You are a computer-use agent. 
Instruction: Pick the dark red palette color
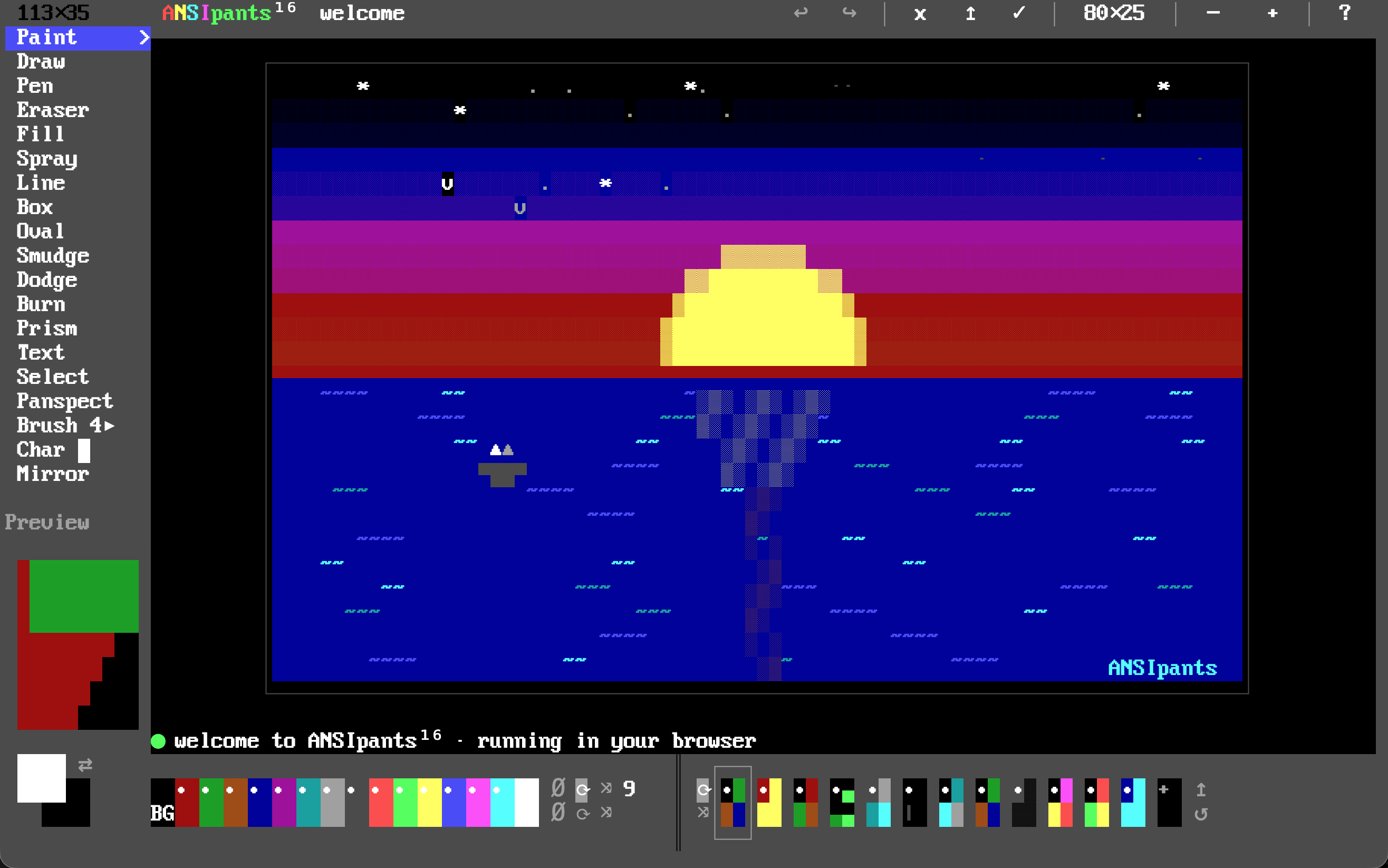pos(187,802)
